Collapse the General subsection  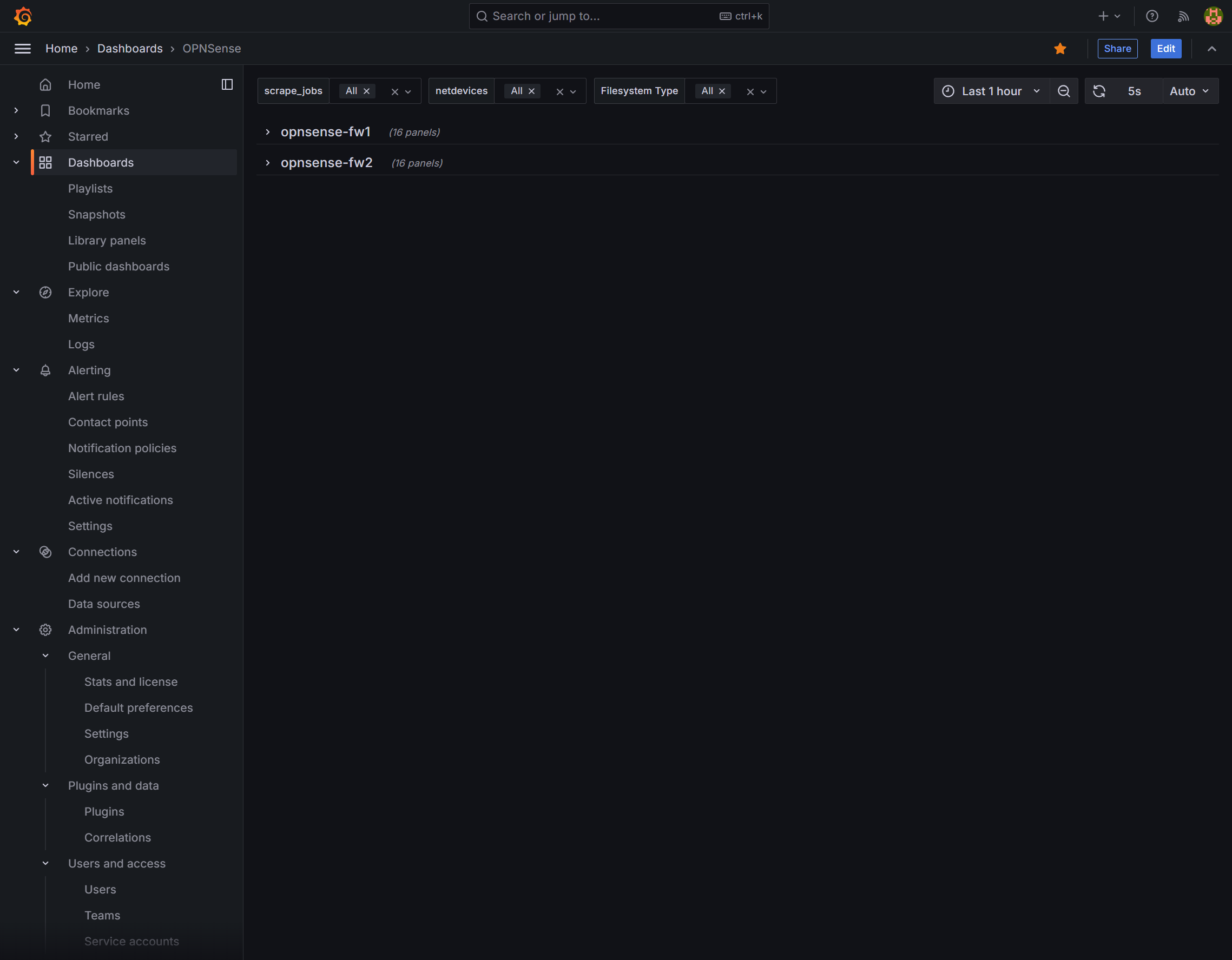45,656
